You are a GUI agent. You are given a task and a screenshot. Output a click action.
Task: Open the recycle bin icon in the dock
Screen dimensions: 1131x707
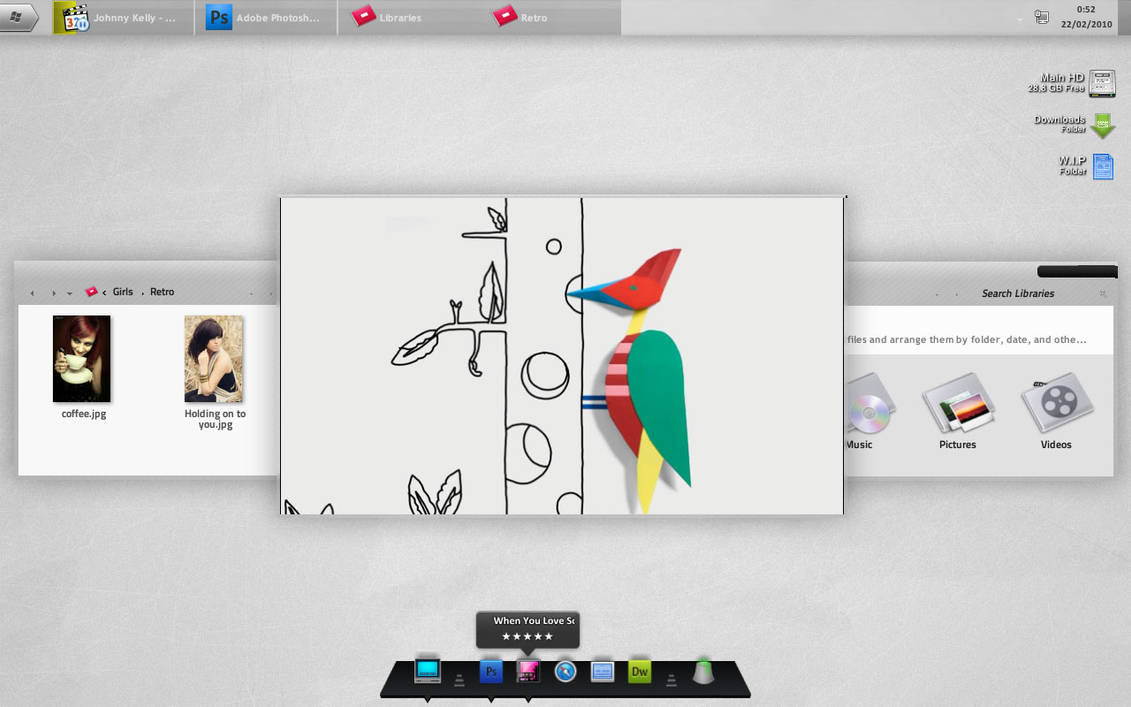(x=703, y=671)
